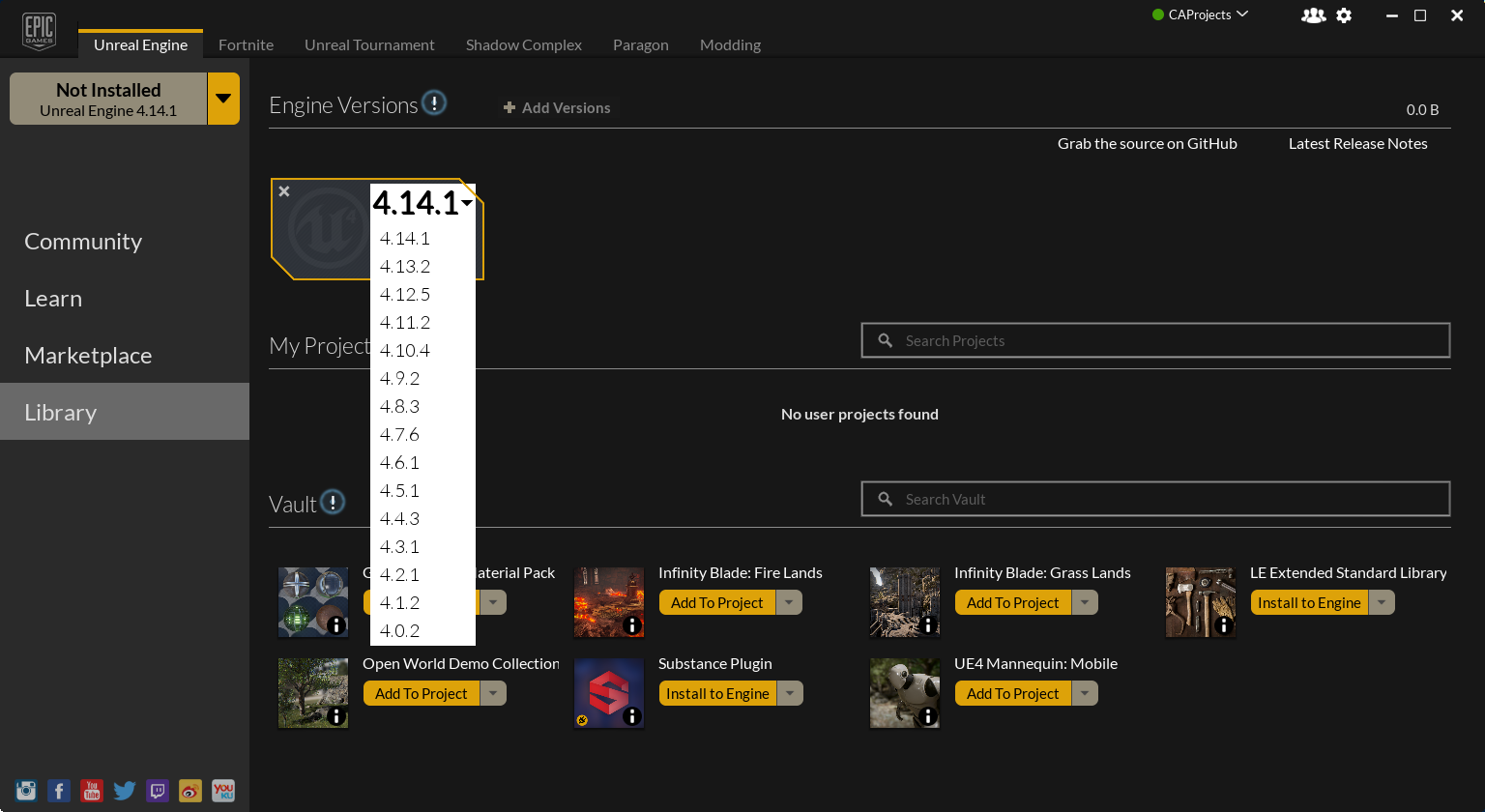The width and height of the screenshot is (1485, 812).
Task: Expand options arrow for Substance Plugin
Action: pyautogui.click(x=790, y=693)
